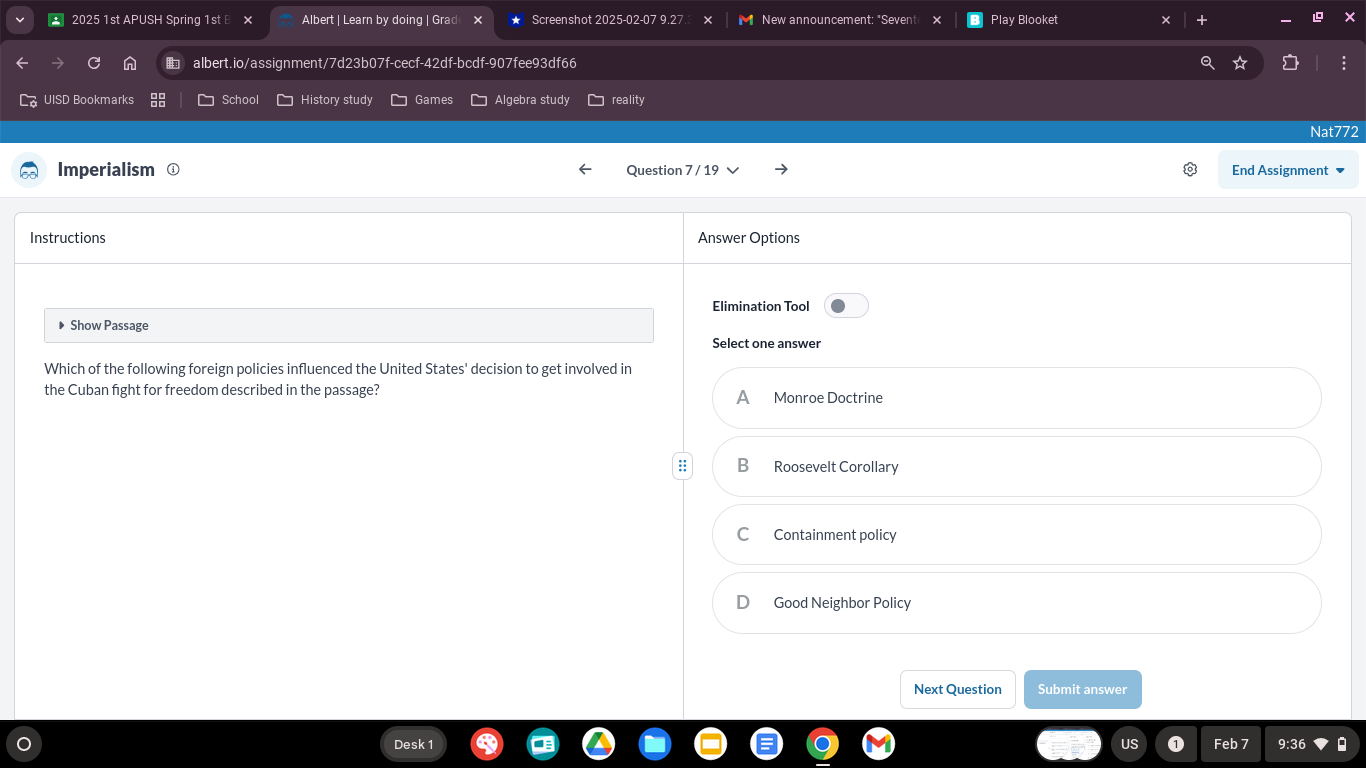Viewport: 1366px width, 768px height.
Task: Expand the Show Passage section
Action: (x=349, y=325)
